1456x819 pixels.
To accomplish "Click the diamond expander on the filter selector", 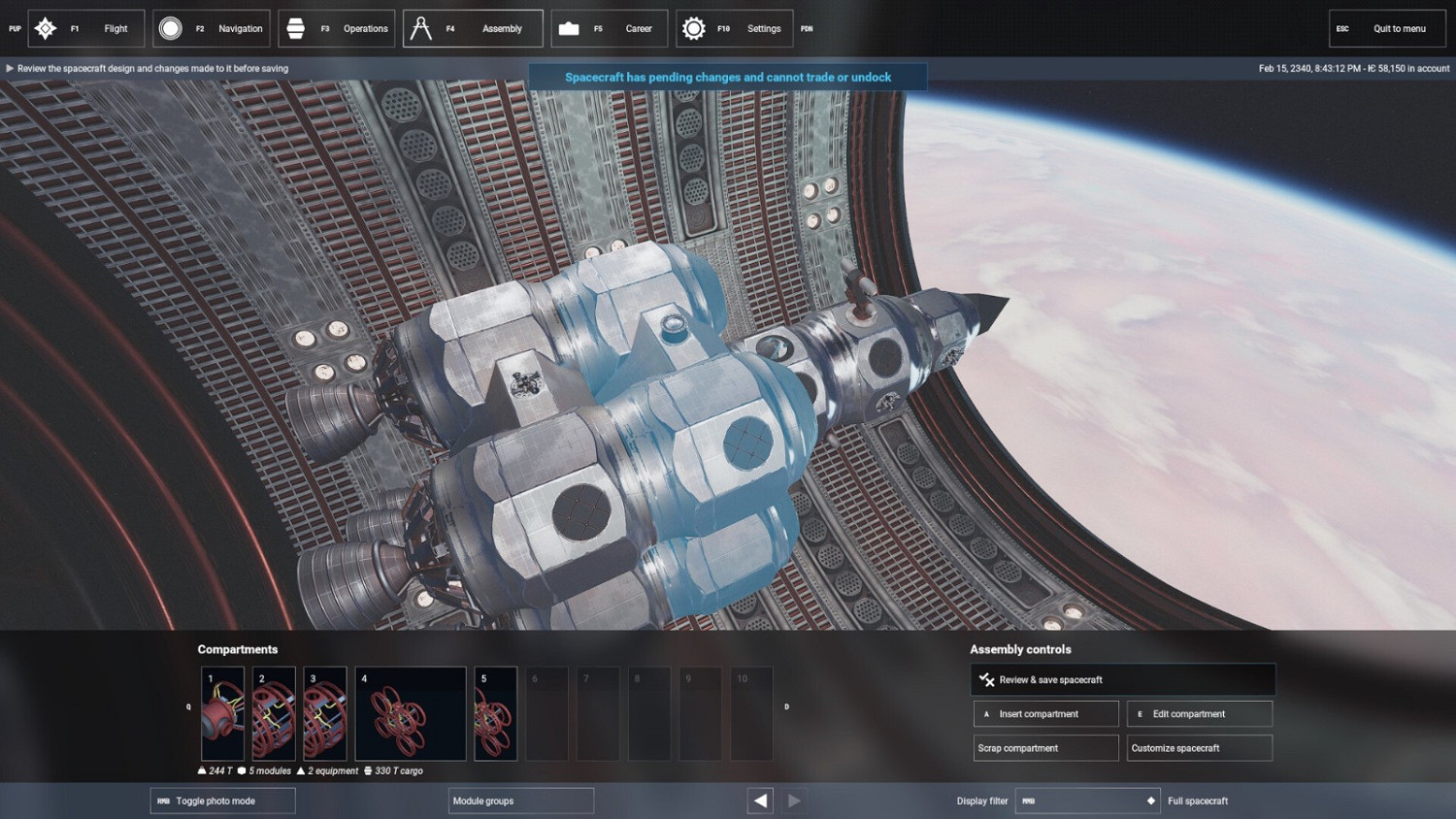I will 1150,801.
